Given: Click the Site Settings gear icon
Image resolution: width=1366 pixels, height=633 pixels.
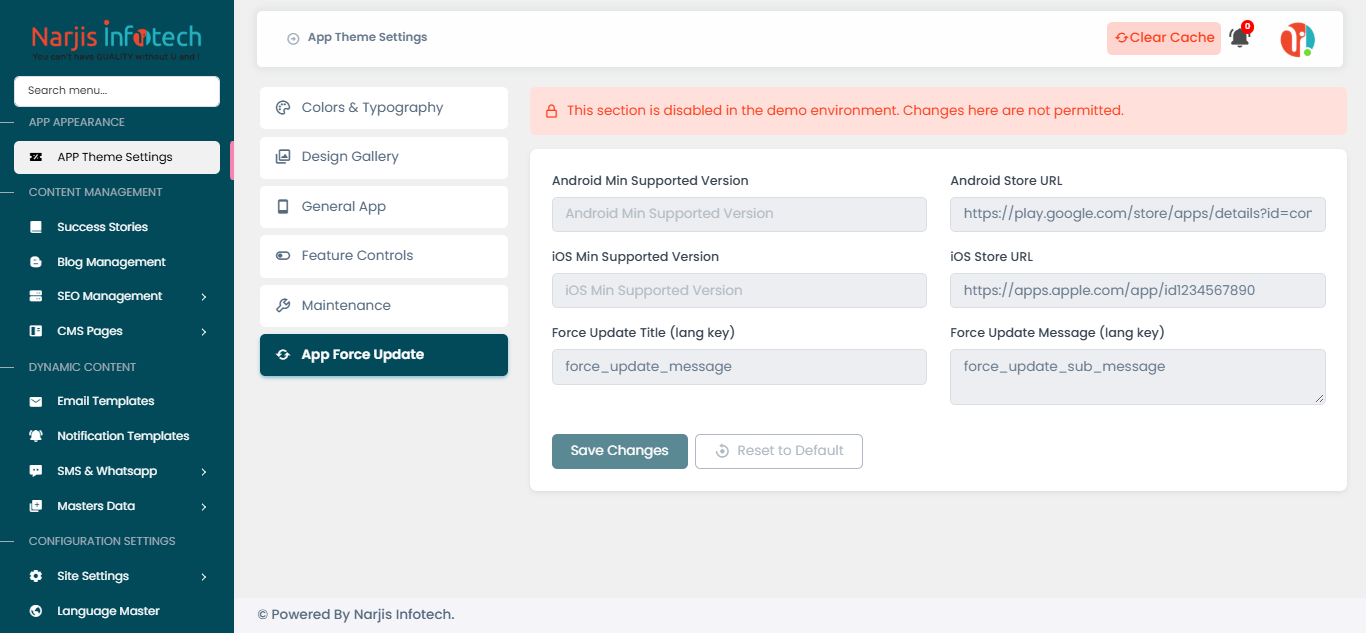Looking at the screenshot, I should [x=36, y=576].
